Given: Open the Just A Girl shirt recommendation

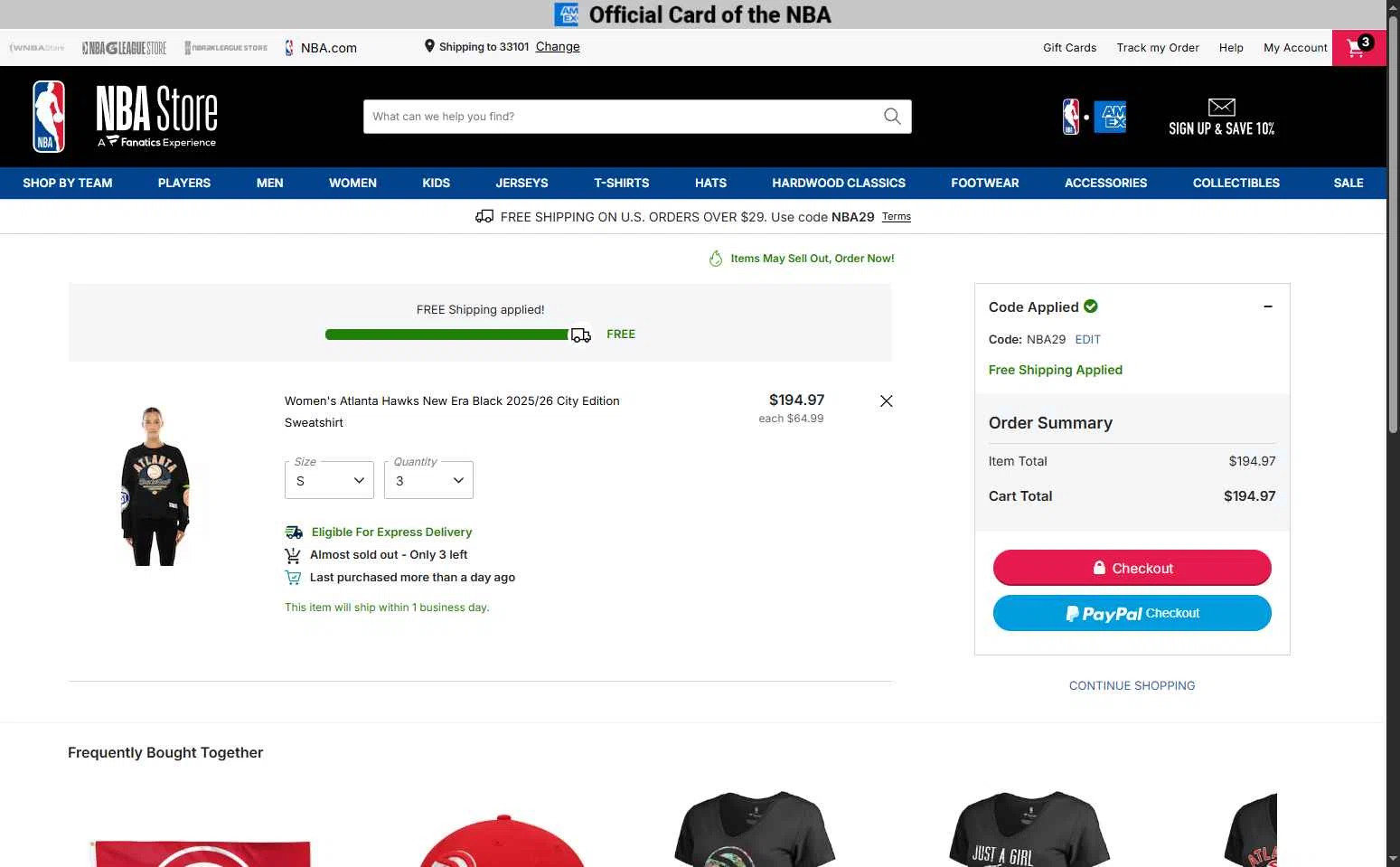Looking at the screenshot, I should [1029, 830].
